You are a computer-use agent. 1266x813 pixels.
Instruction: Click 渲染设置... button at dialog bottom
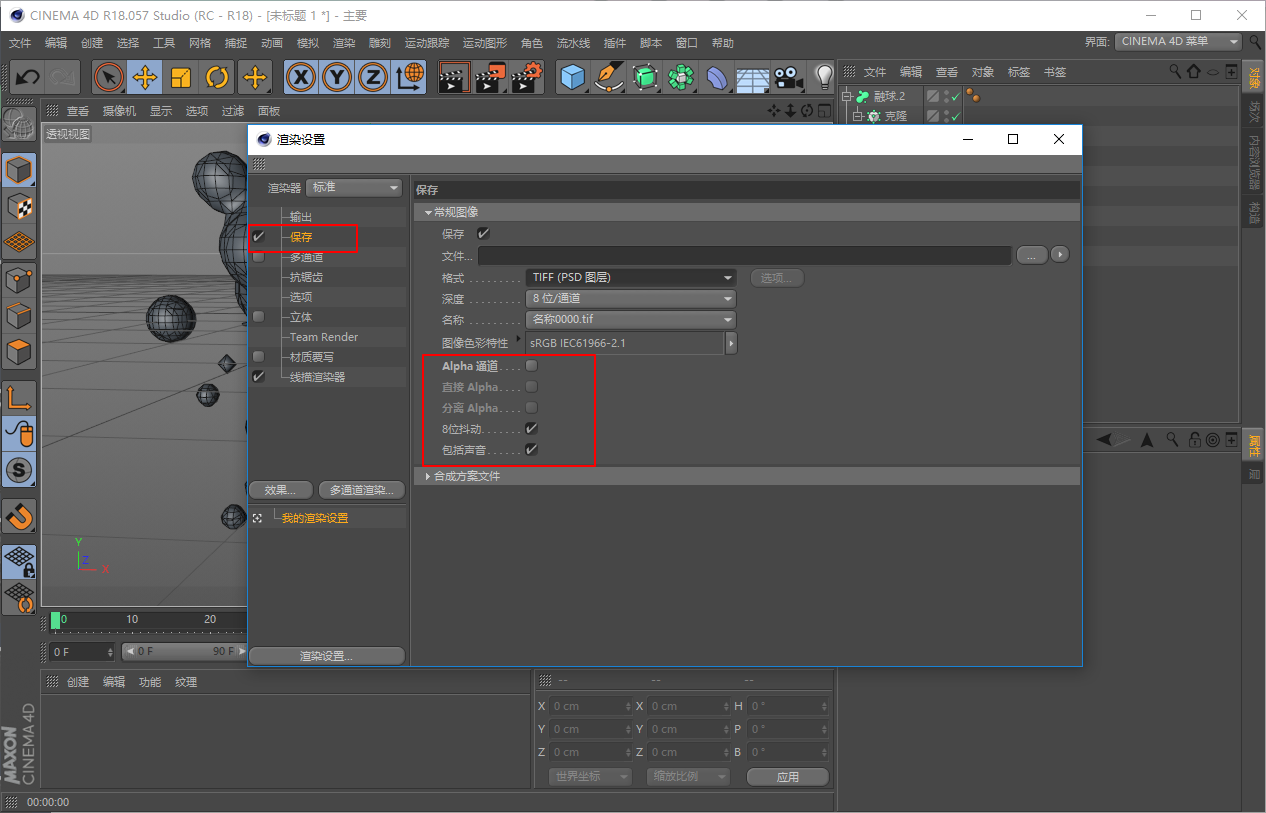pyautogui.click(x=326, y=656)
